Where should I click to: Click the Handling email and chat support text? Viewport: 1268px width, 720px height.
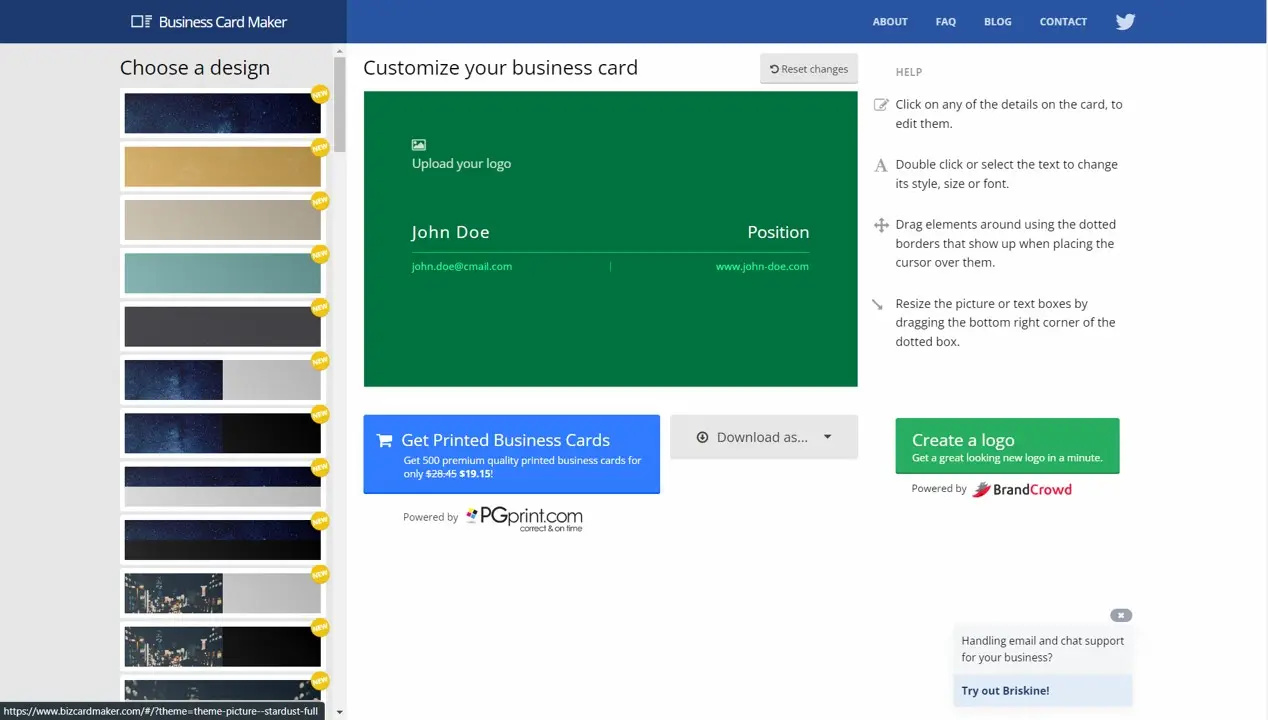click(x=1042, y=649)
